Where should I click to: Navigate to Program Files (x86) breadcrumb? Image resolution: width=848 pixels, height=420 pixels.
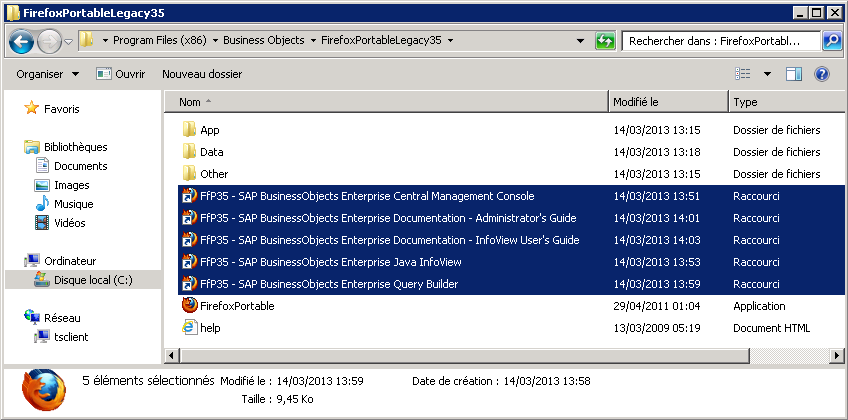tap(160, 41)
